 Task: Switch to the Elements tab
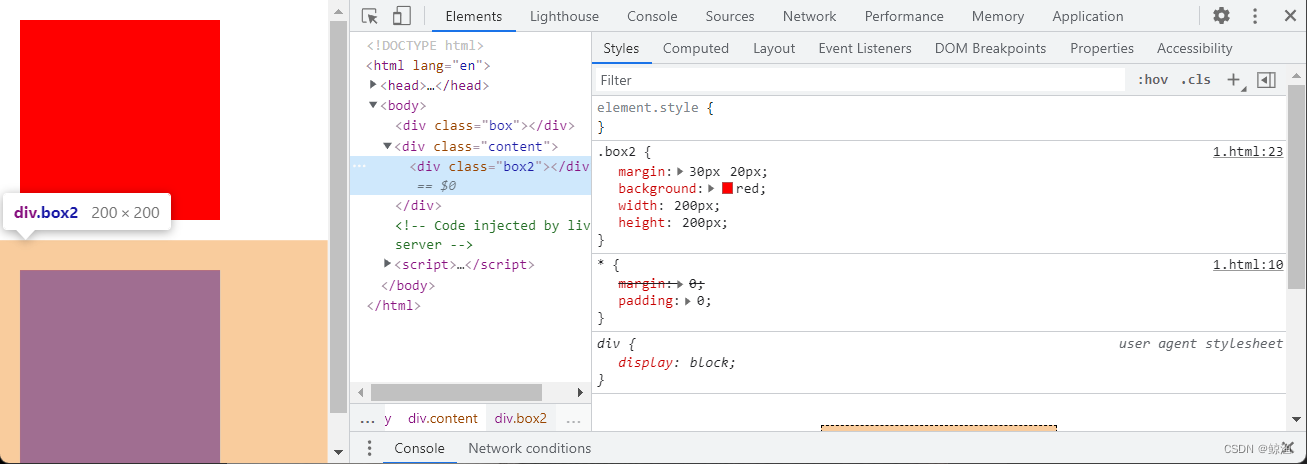pos(474,16)
